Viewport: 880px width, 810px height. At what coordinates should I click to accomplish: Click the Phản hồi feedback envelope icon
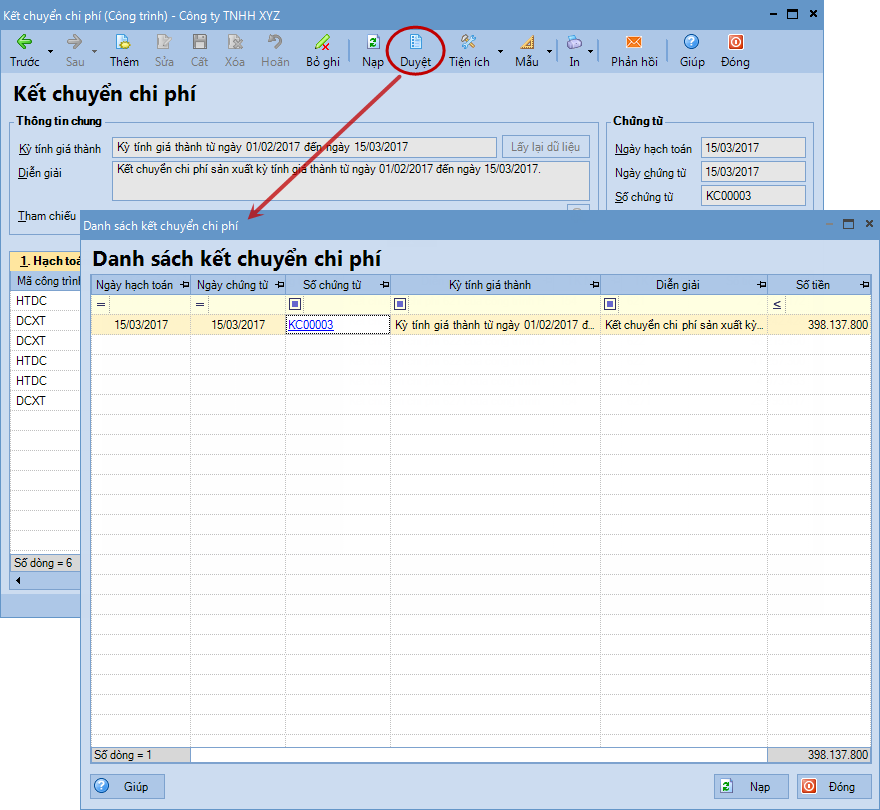tap(634, 42)
